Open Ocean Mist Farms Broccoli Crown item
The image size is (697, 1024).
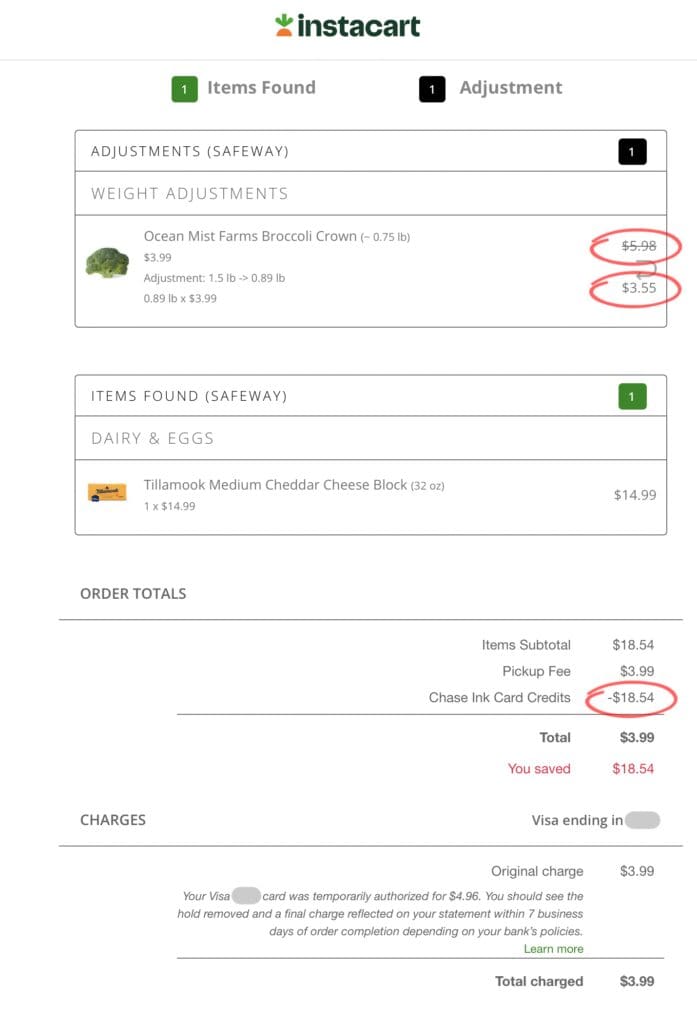[250, 237]
